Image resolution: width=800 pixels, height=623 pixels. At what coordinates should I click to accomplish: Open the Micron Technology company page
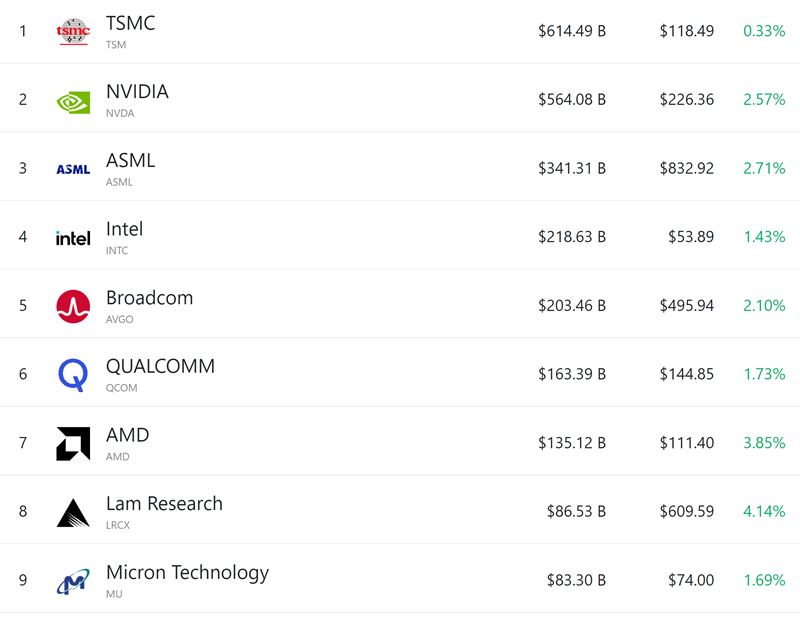[187, 573]
